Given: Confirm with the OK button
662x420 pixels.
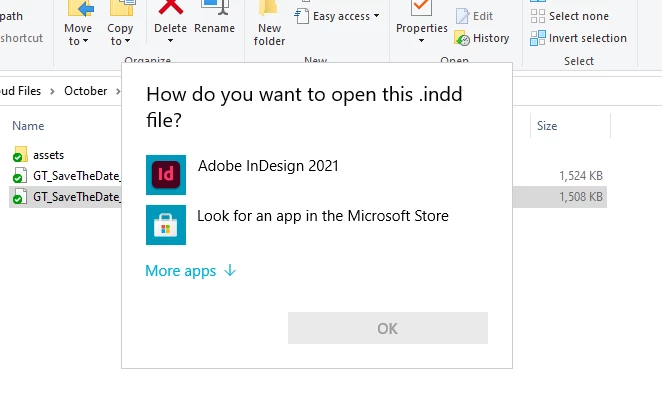Looking at the screenshot, I should [388, 328].
